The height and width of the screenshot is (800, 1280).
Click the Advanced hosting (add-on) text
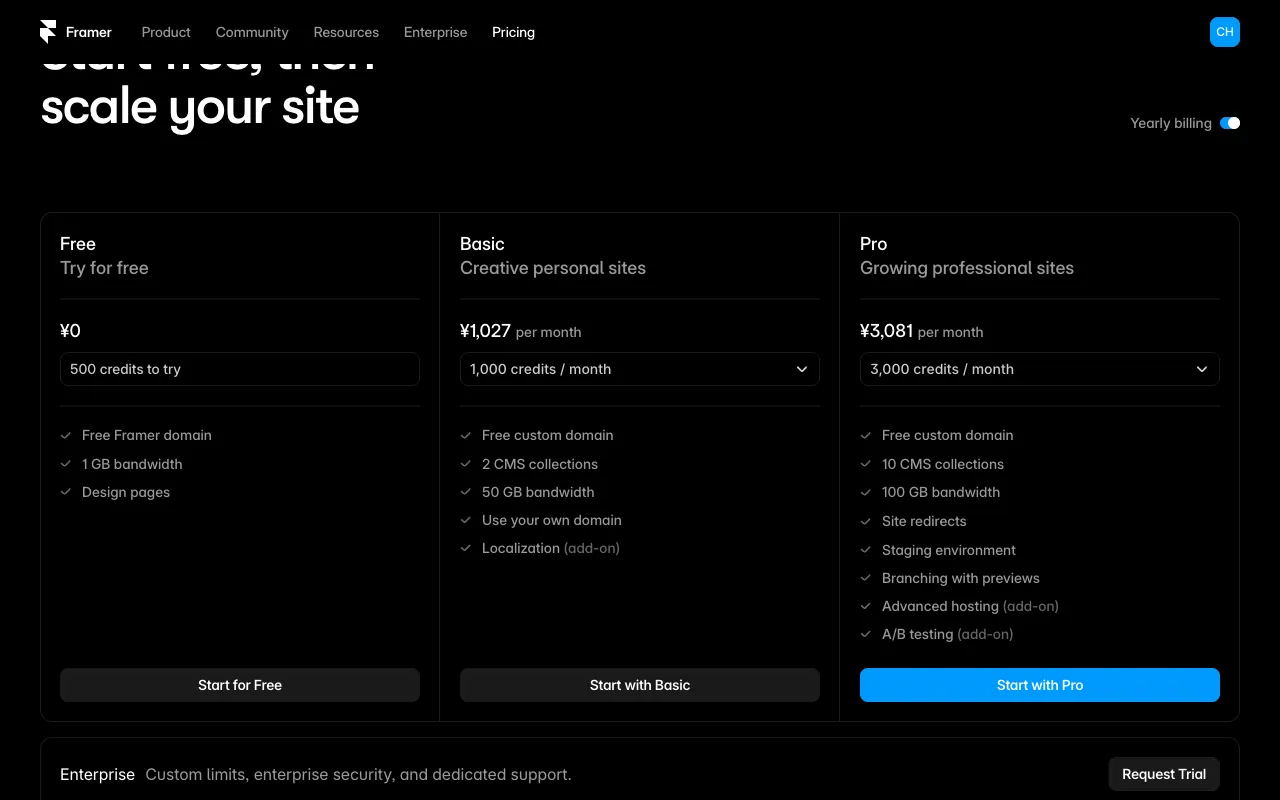pyautogui.click(x=970, y=606)
